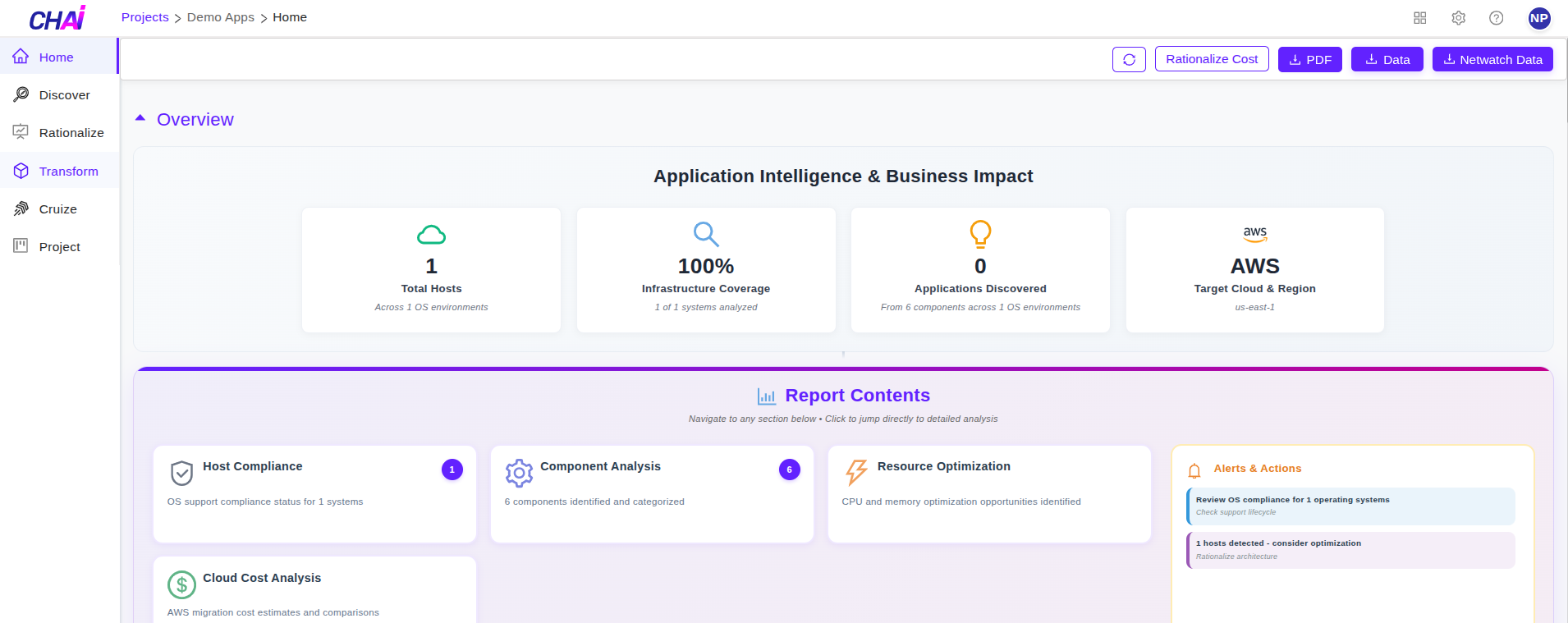Open settings gear in top bar

click(x=1458, y=18)
